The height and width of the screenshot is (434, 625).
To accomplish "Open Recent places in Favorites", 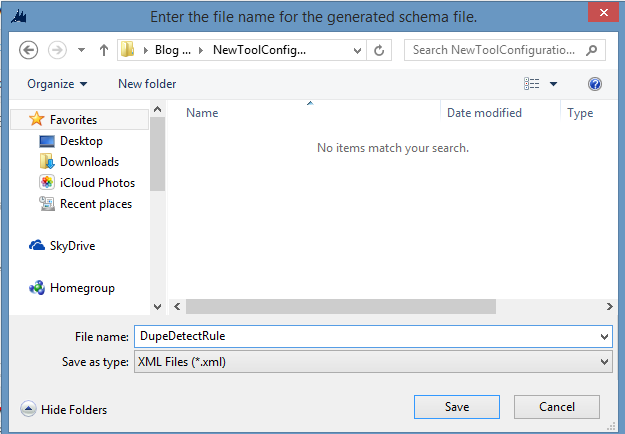I will point(95,204).
